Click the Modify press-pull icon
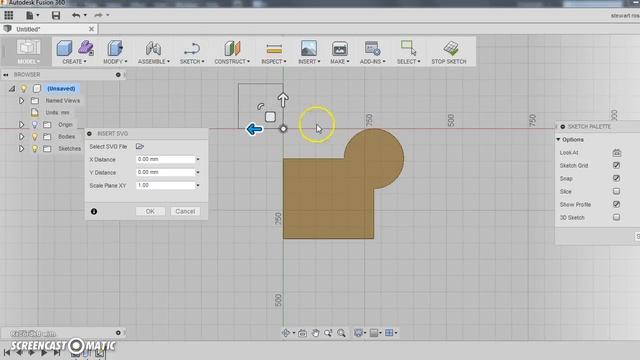Viewport: 640px width, 360px height. pos(115,48)
